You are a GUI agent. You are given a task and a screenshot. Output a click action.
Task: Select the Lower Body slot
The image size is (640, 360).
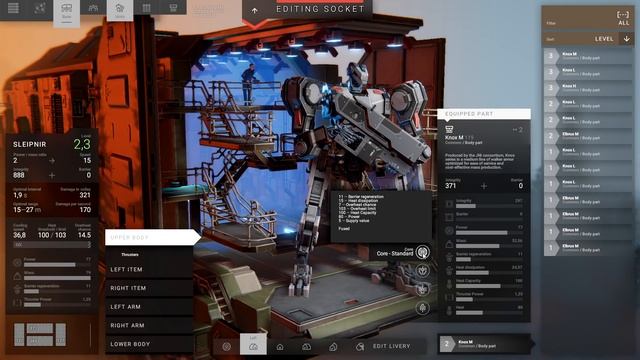tap(149, 344)
